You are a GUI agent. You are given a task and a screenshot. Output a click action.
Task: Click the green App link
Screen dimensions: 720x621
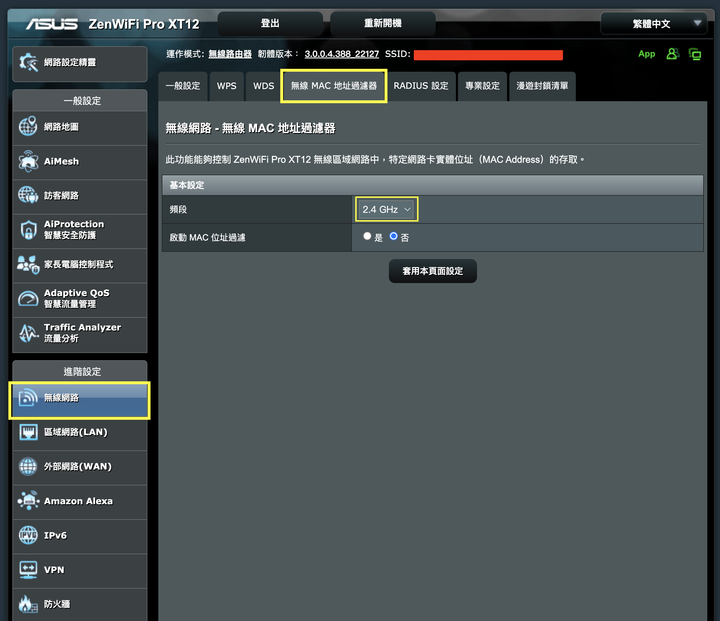coord(647,54)
